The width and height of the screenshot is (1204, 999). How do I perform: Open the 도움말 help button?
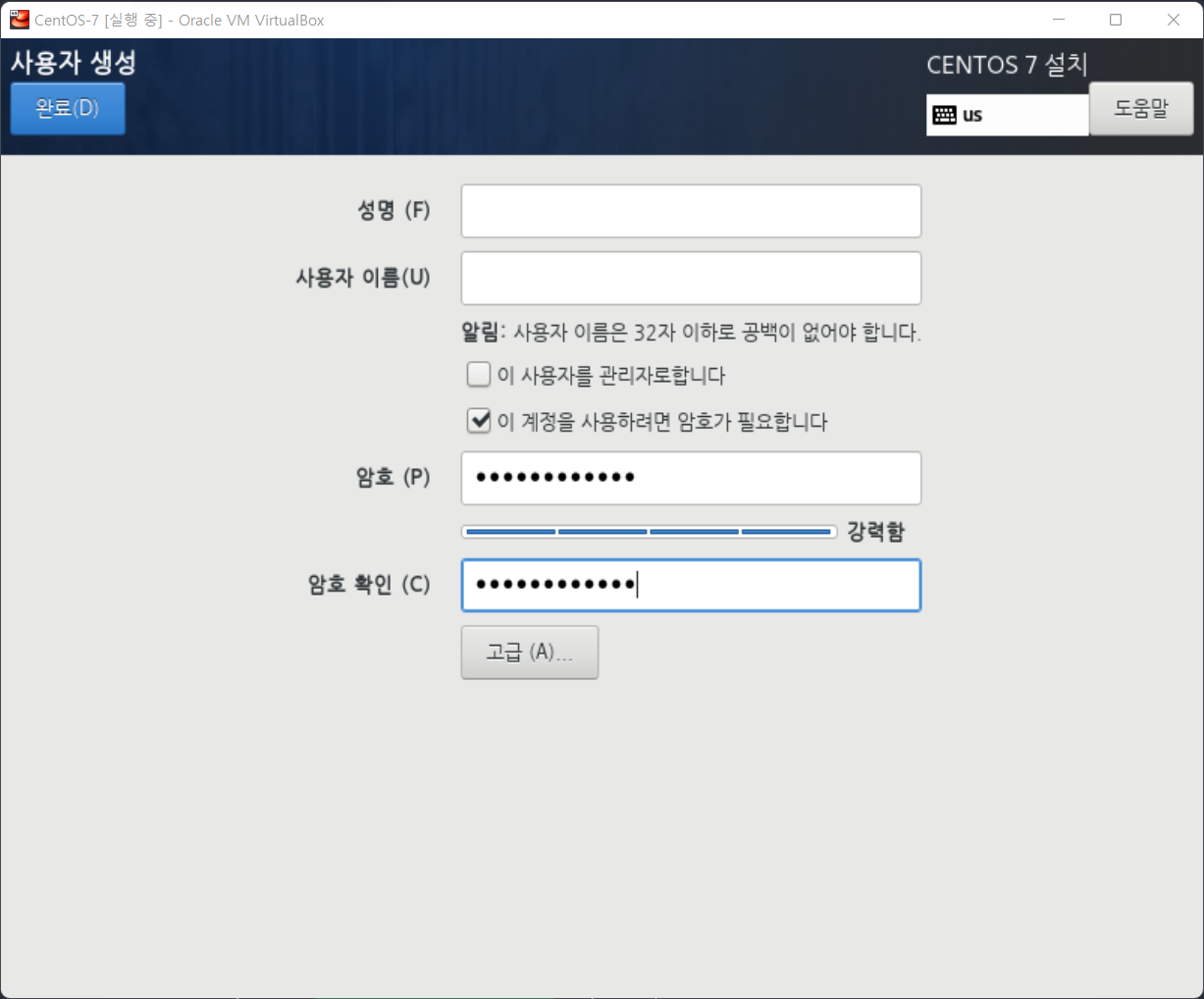[1141, 108]
